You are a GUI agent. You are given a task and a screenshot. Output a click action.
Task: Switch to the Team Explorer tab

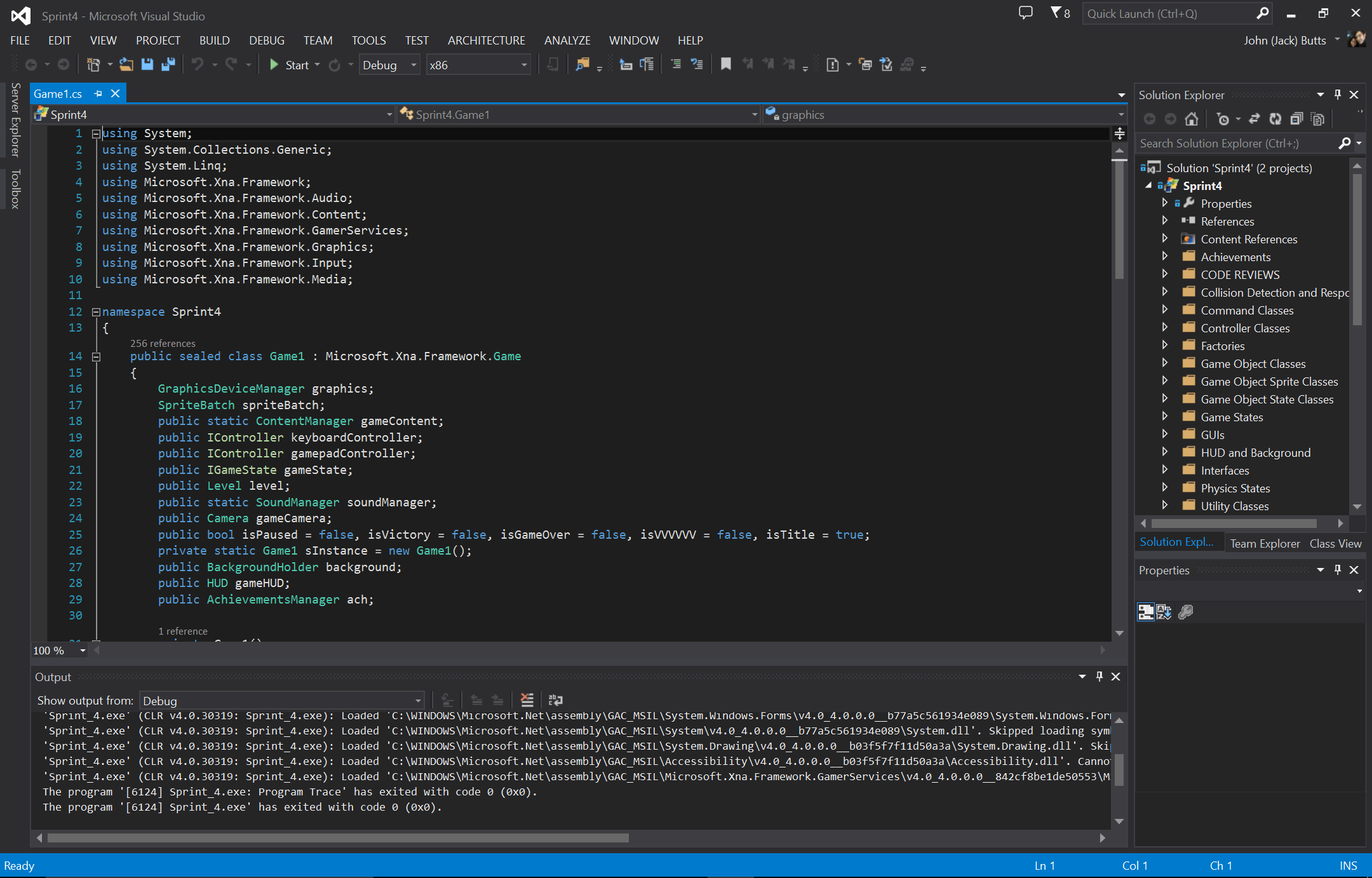(x=1265, y=543)
